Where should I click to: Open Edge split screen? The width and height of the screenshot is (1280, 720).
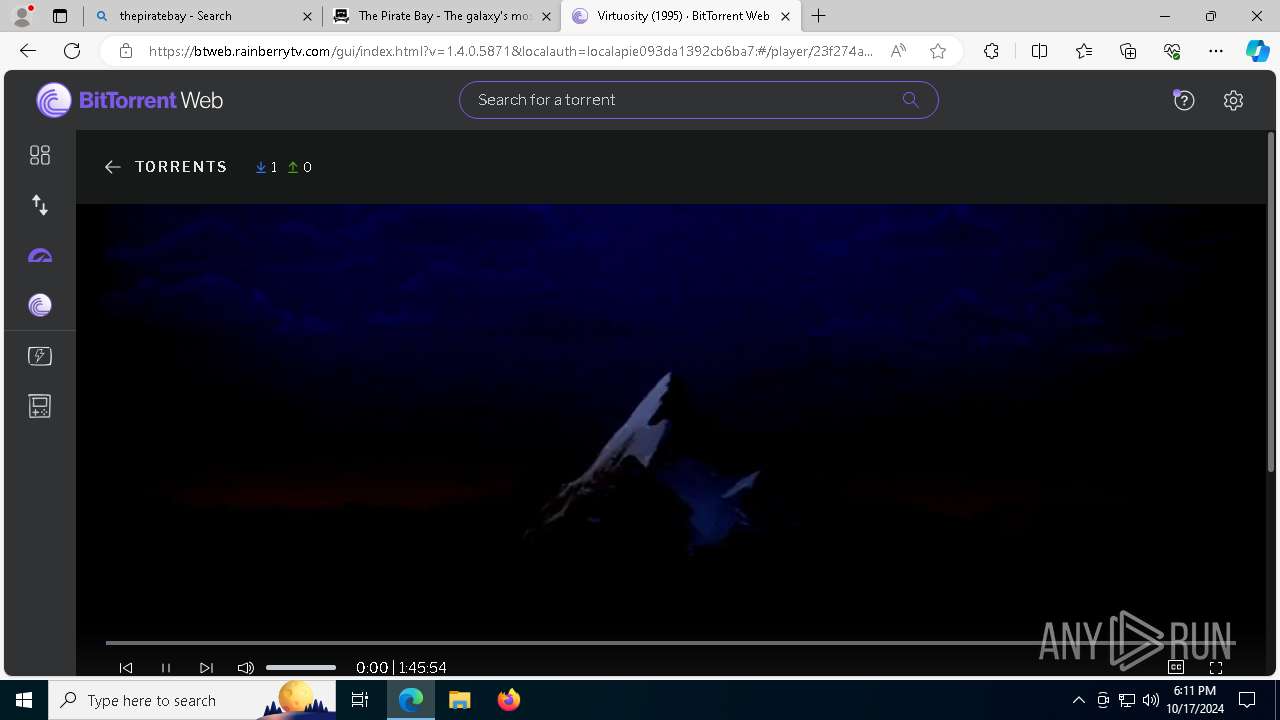click(x=1039, y=51)
